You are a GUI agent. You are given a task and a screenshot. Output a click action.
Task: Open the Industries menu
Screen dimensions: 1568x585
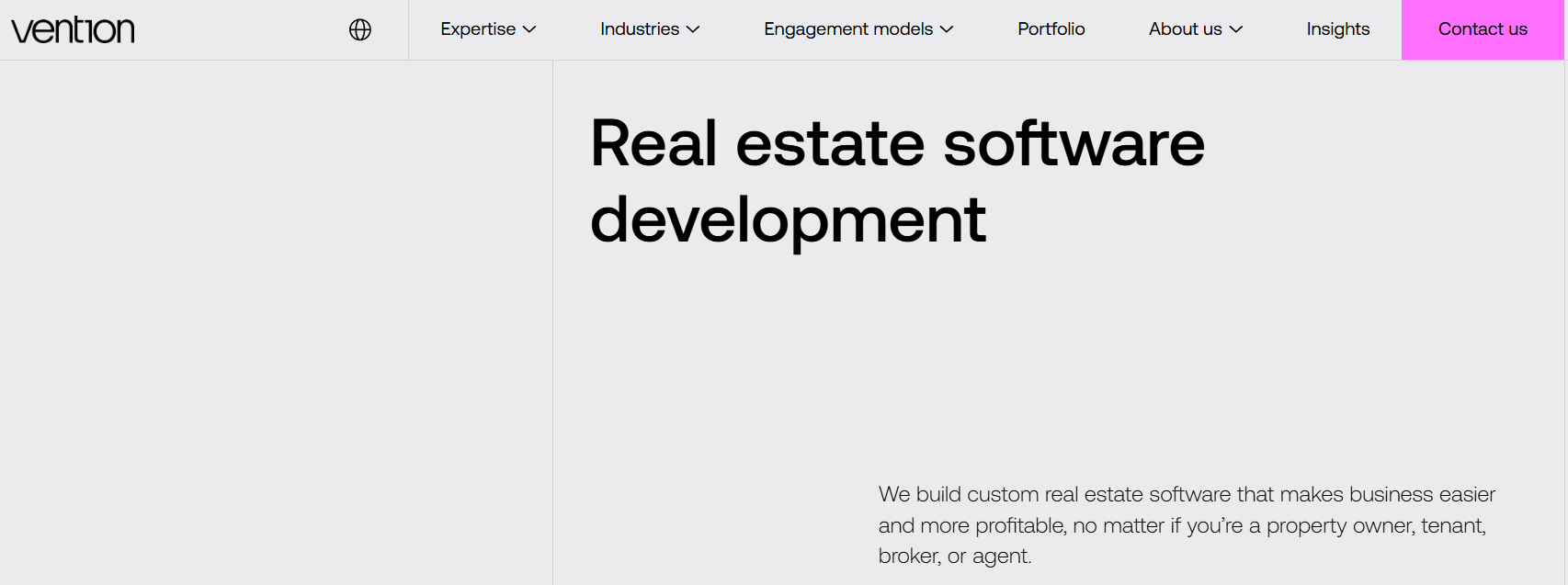[640, 29]
